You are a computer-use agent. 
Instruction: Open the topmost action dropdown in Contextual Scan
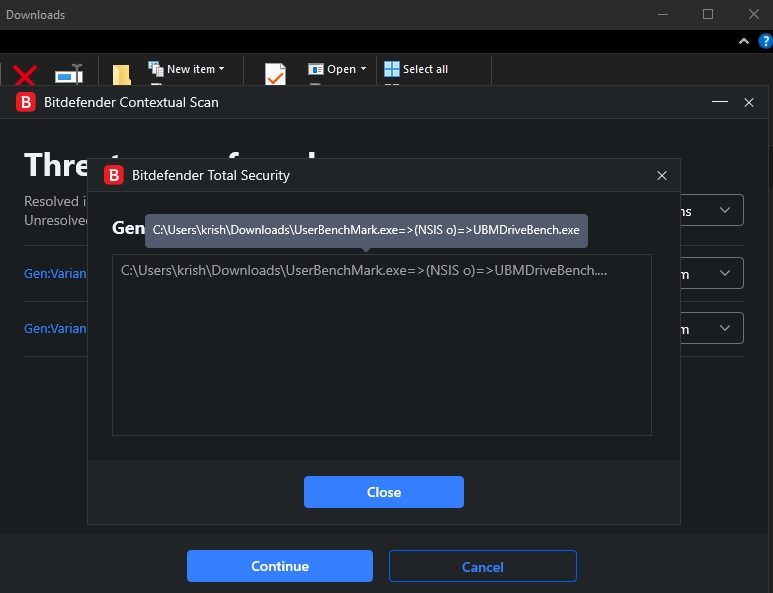(x=712, y=210)
